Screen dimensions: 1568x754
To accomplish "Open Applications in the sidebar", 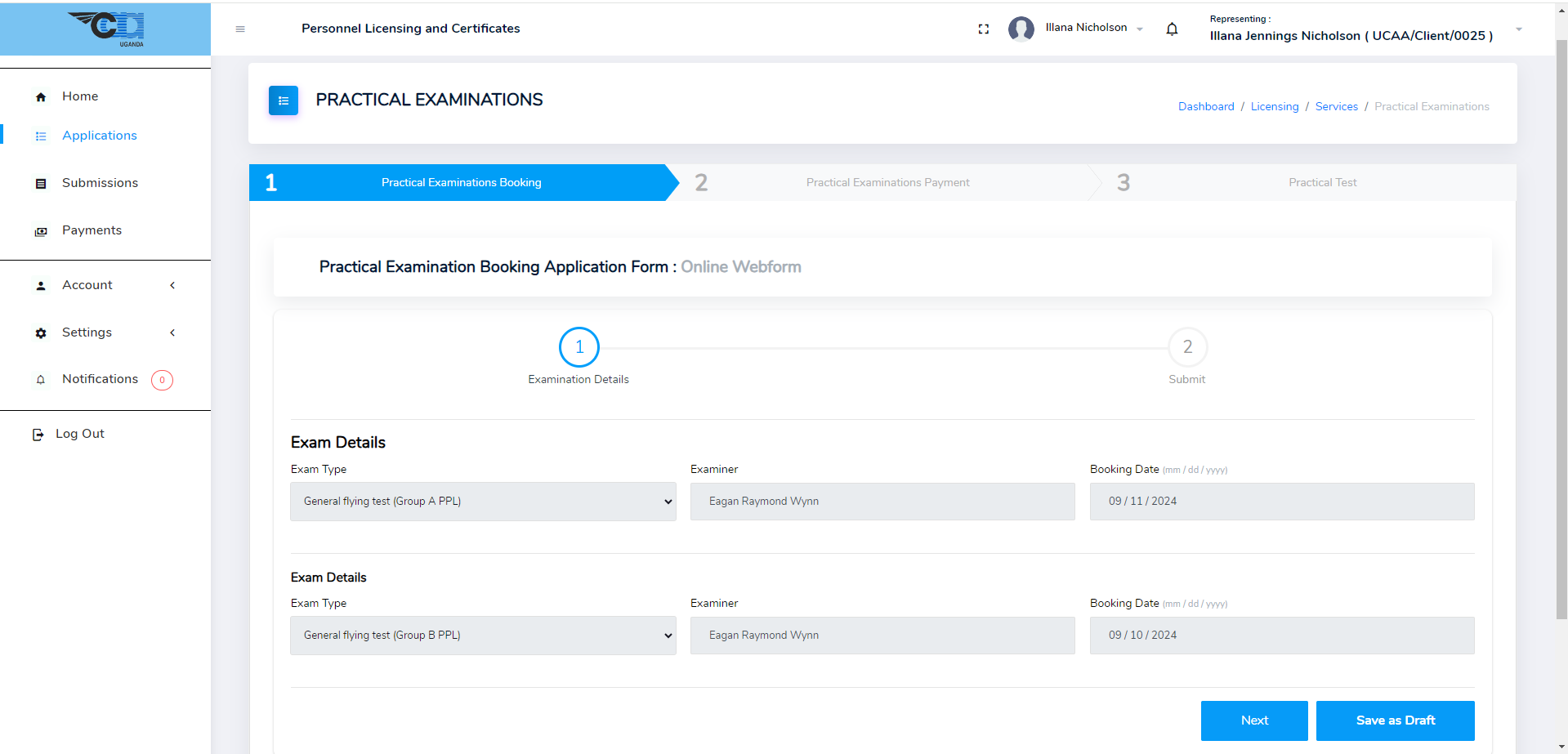I will (x=99, y=136).
